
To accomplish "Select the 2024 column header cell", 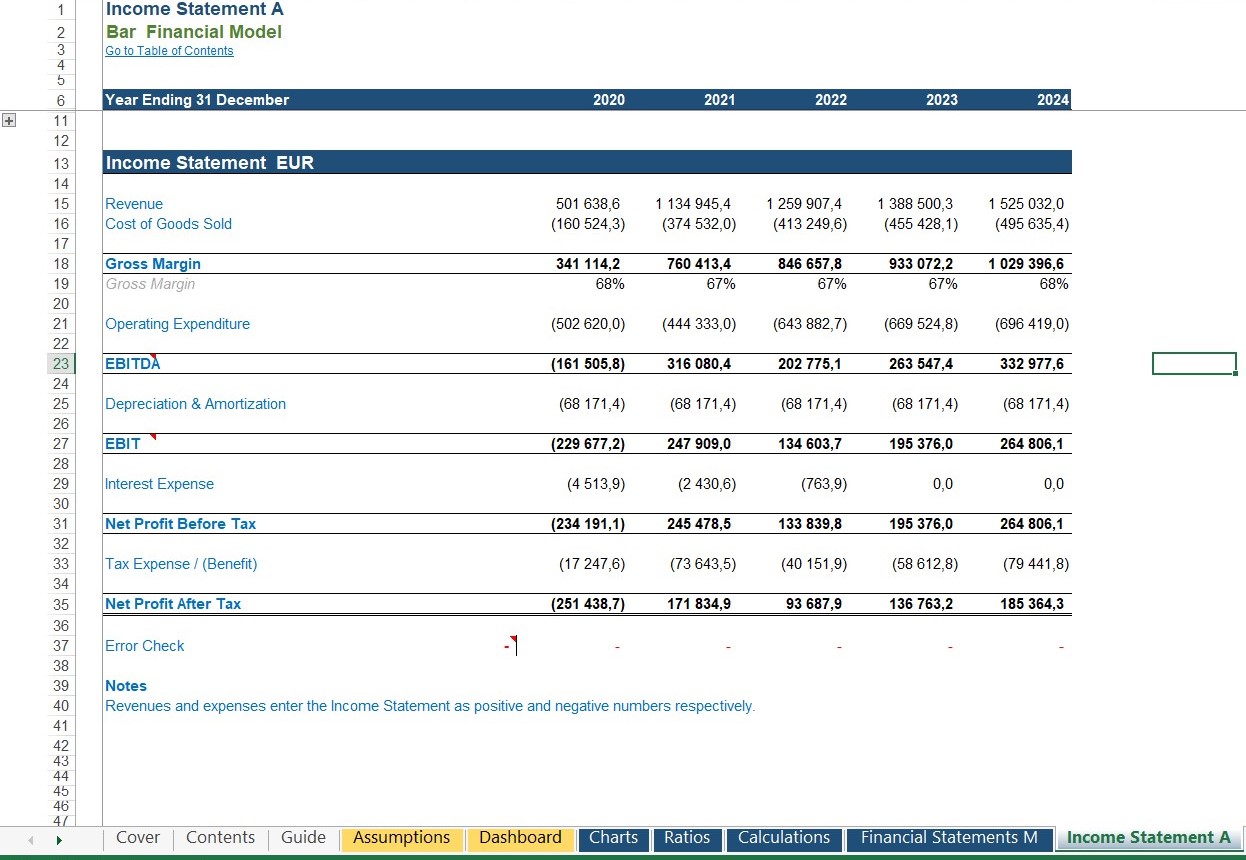I will pyautogui.click(x=1053, y=100).
